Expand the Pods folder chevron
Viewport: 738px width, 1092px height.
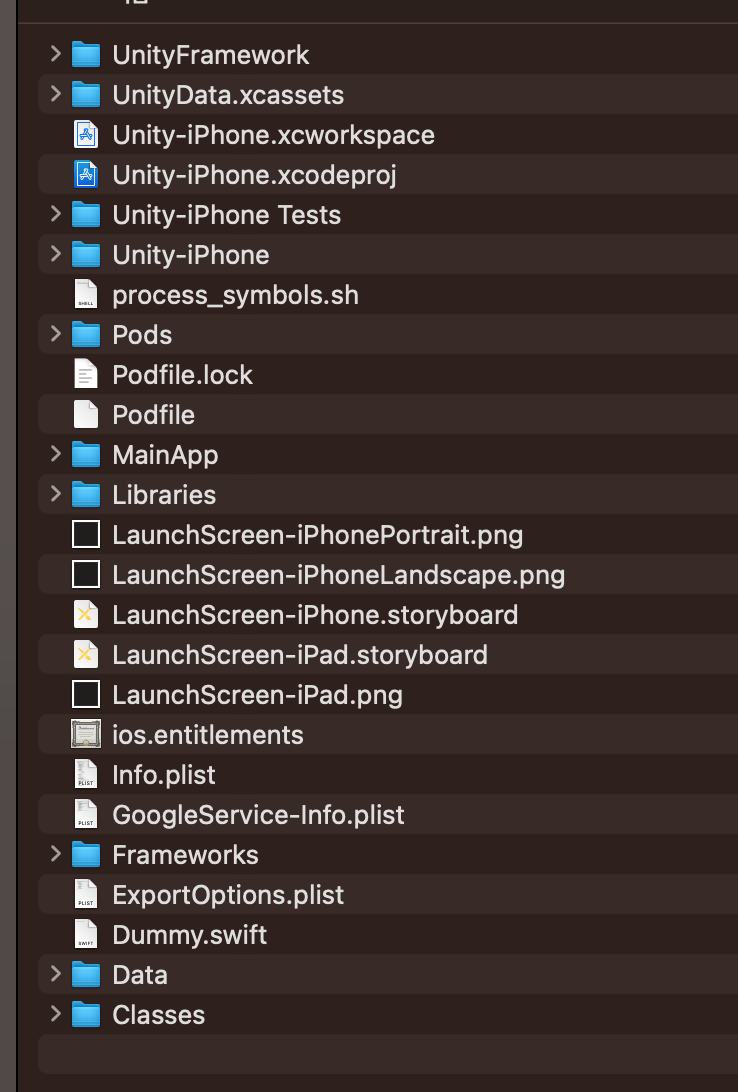click(x=56, y=334)
